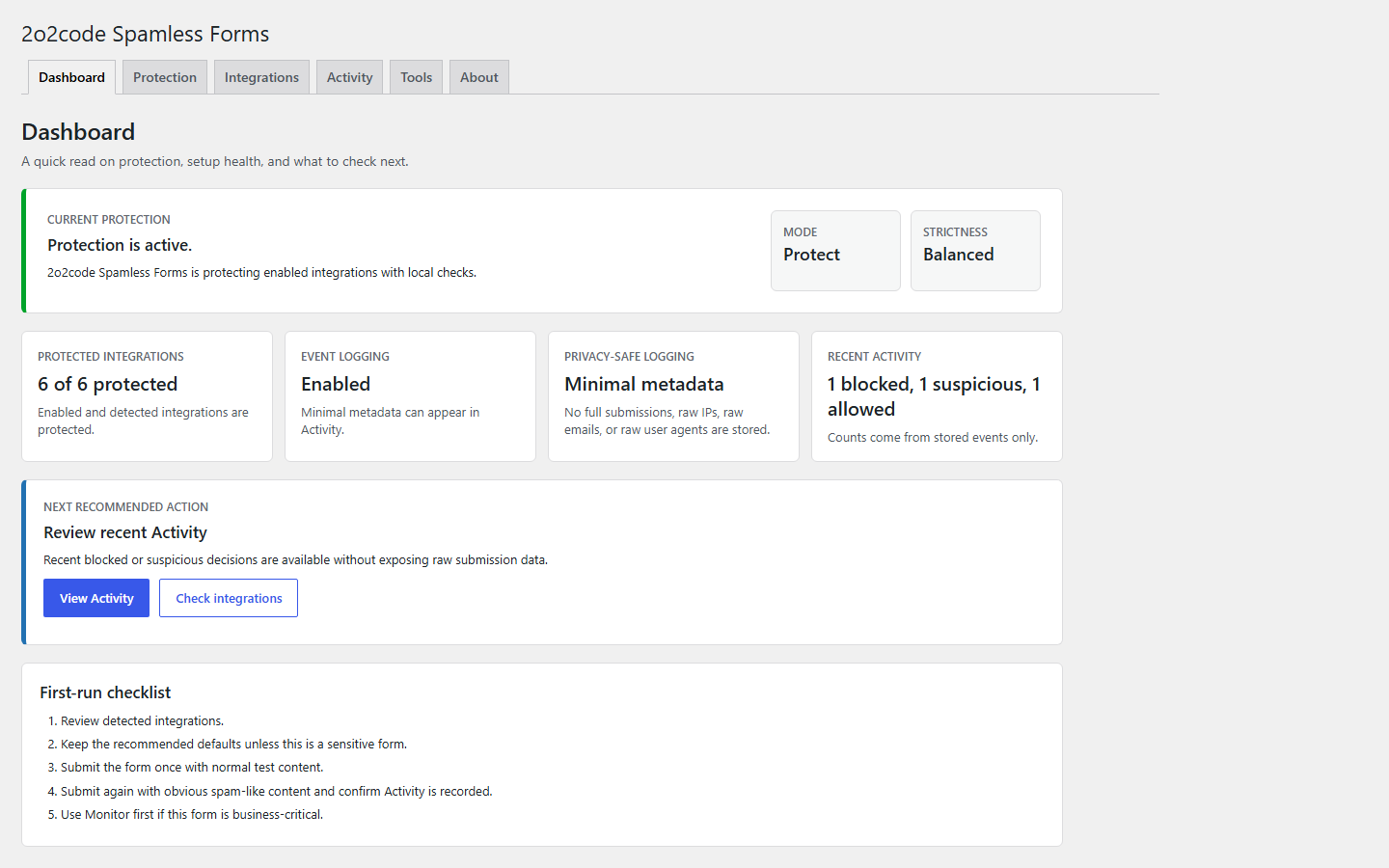This screenshot has width=1389, height=868.
Task: Click checklist item 'Use Monitor first'
Action: point(192,814)
